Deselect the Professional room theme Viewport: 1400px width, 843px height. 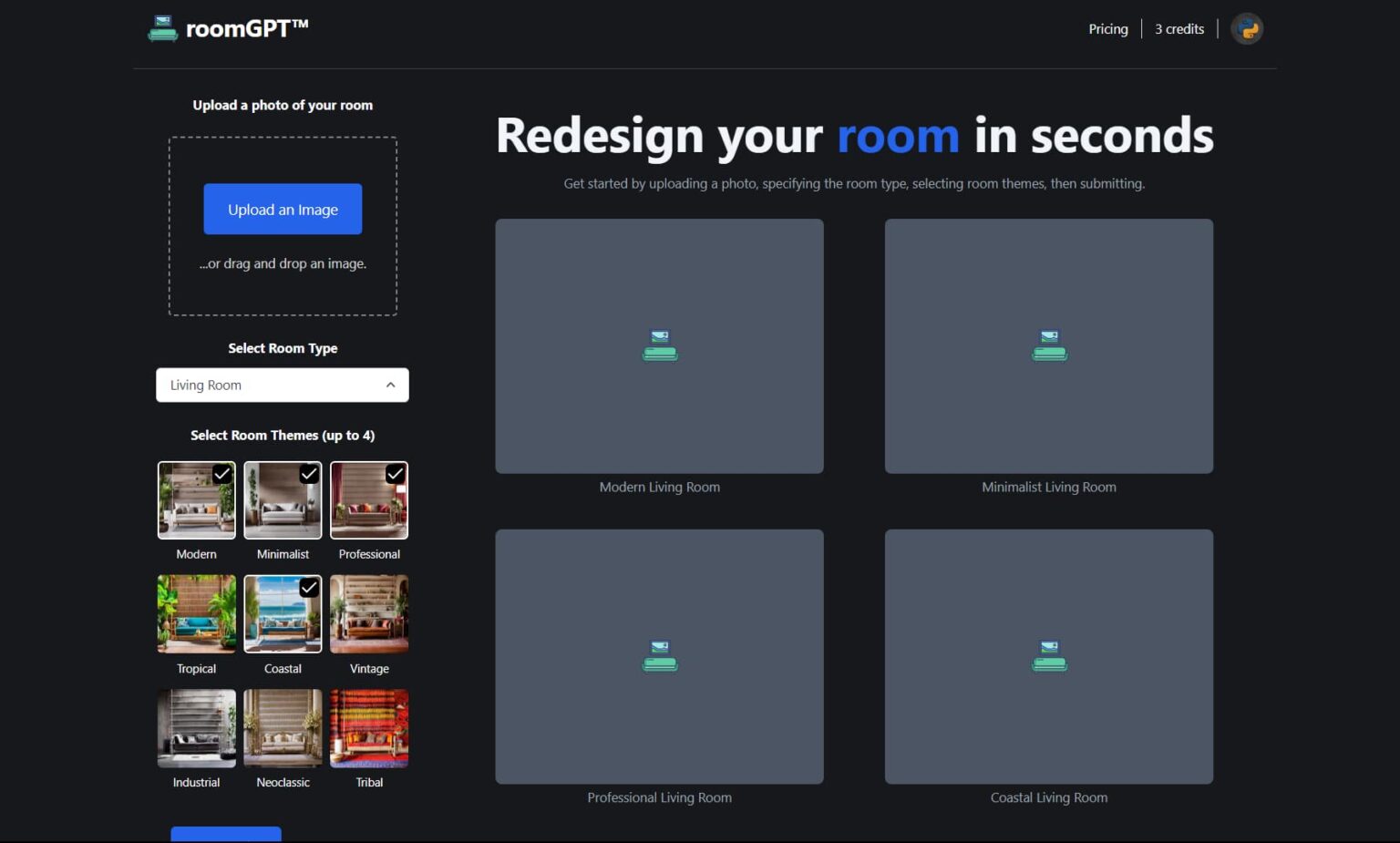(369, 499)
